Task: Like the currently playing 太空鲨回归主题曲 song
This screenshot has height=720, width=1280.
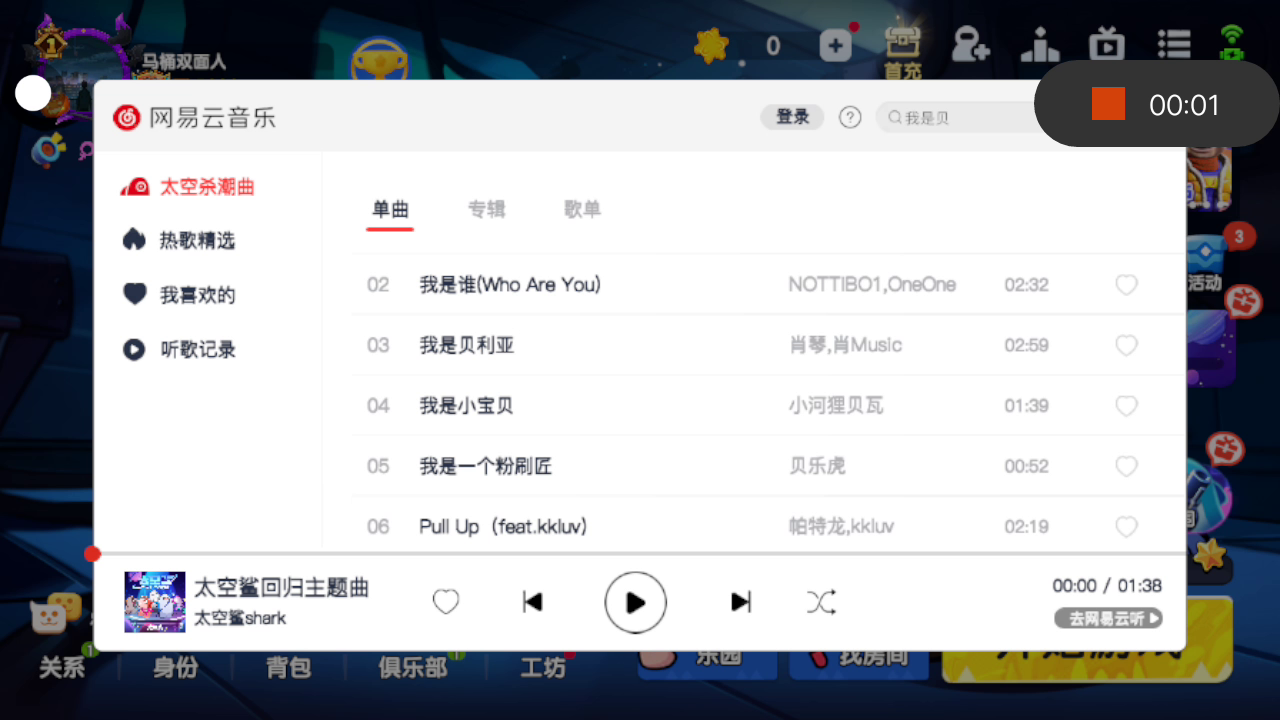Action: [x=446, y=602]
